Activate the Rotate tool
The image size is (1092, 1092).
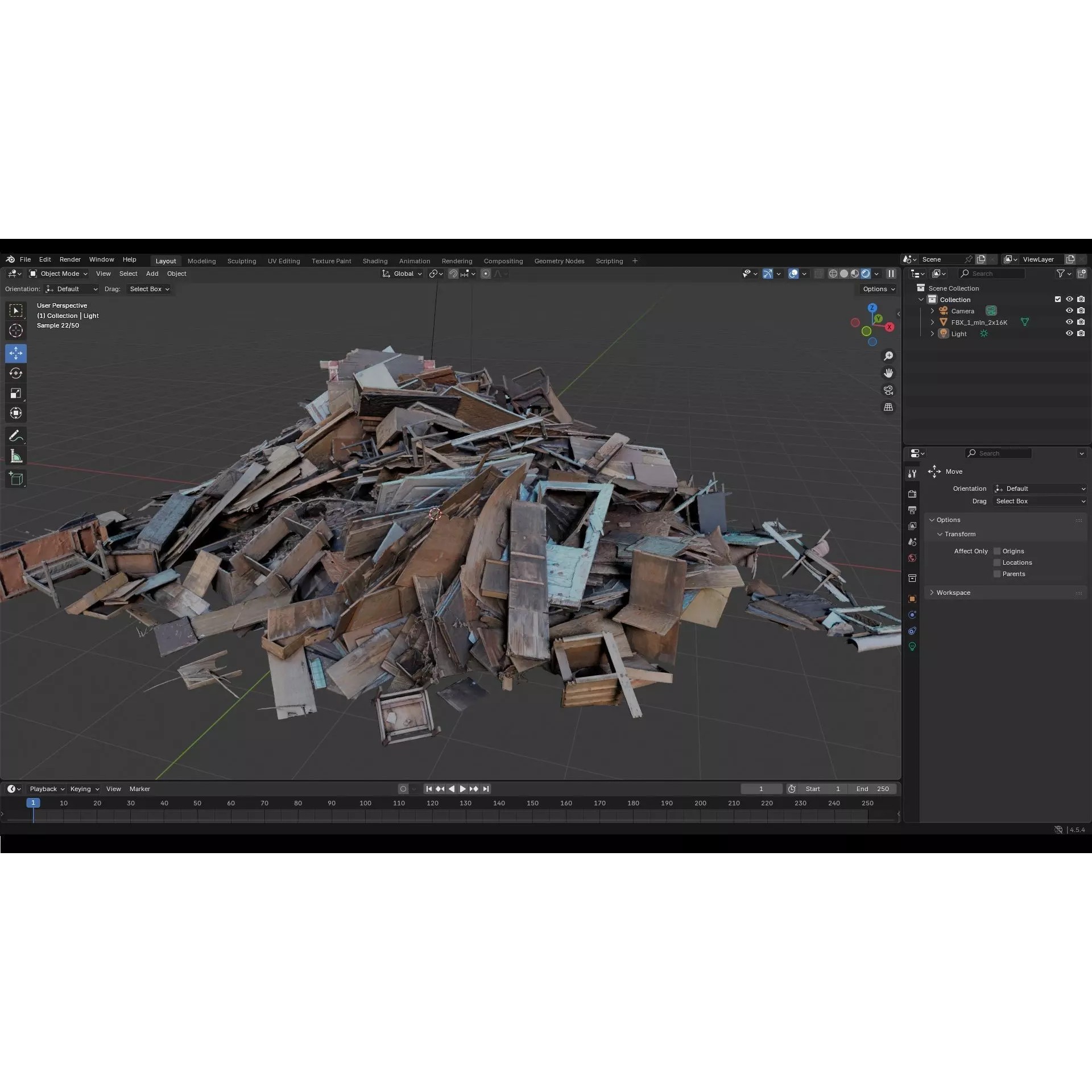pyautogui.click(x=16, y=373)
